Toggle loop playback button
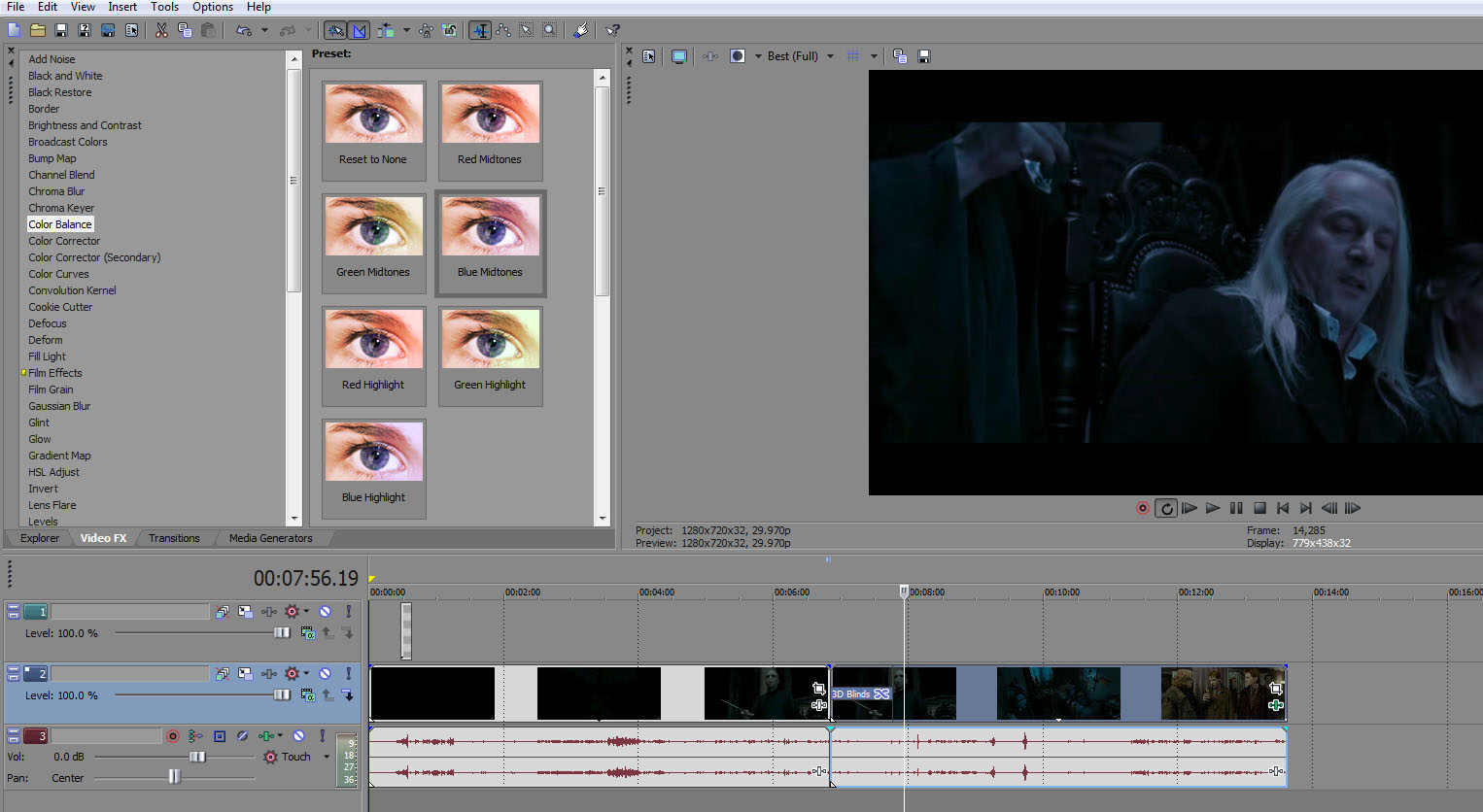1483x812 pixels. tap(1166, 508)
